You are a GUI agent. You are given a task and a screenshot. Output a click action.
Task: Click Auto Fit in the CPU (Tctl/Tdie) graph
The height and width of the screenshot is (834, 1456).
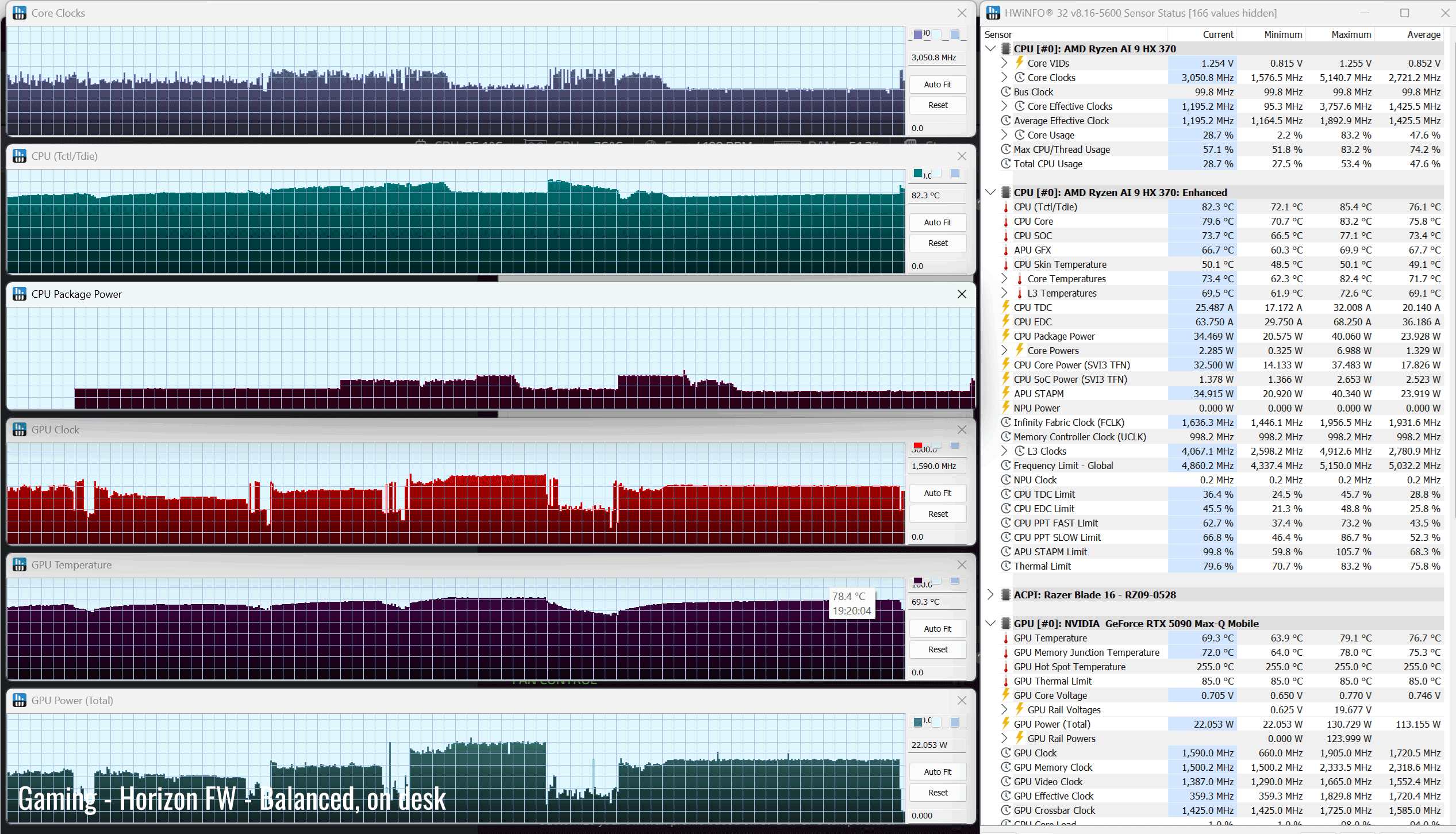pos(938,222)
